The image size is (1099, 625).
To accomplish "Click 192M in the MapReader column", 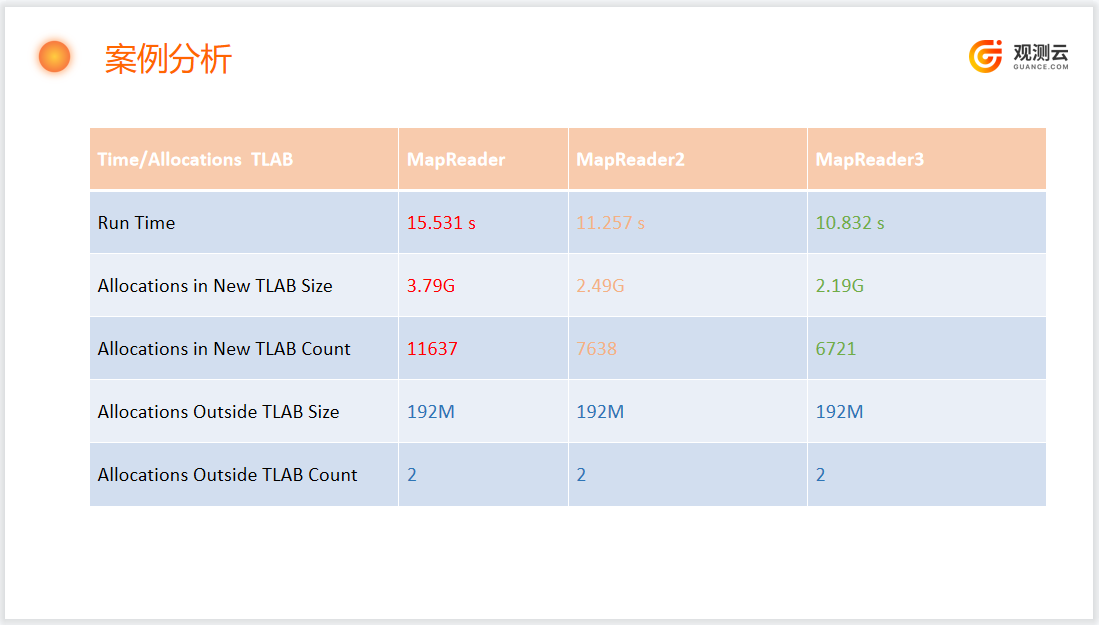I will point(430,412).
